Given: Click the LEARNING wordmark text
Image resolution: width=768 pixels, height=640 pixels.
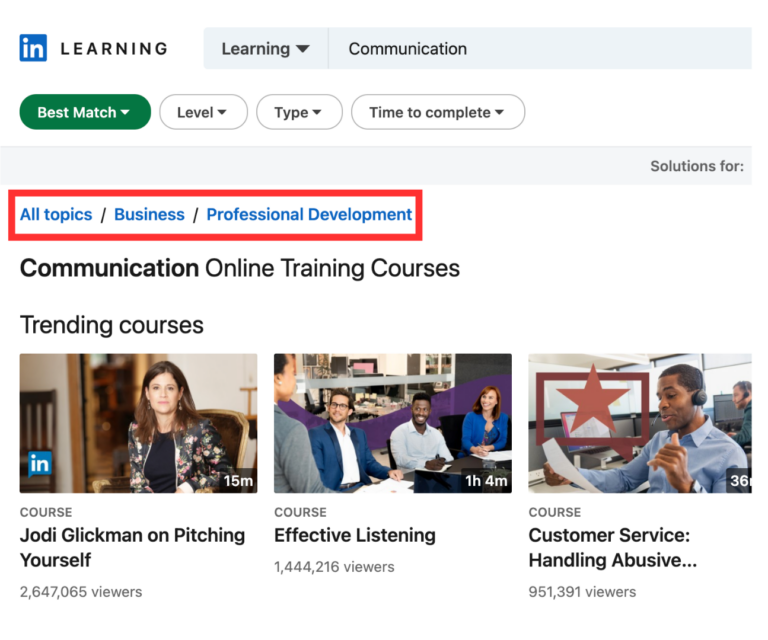Looking at the screenshot, I should [x=114, y=48].
